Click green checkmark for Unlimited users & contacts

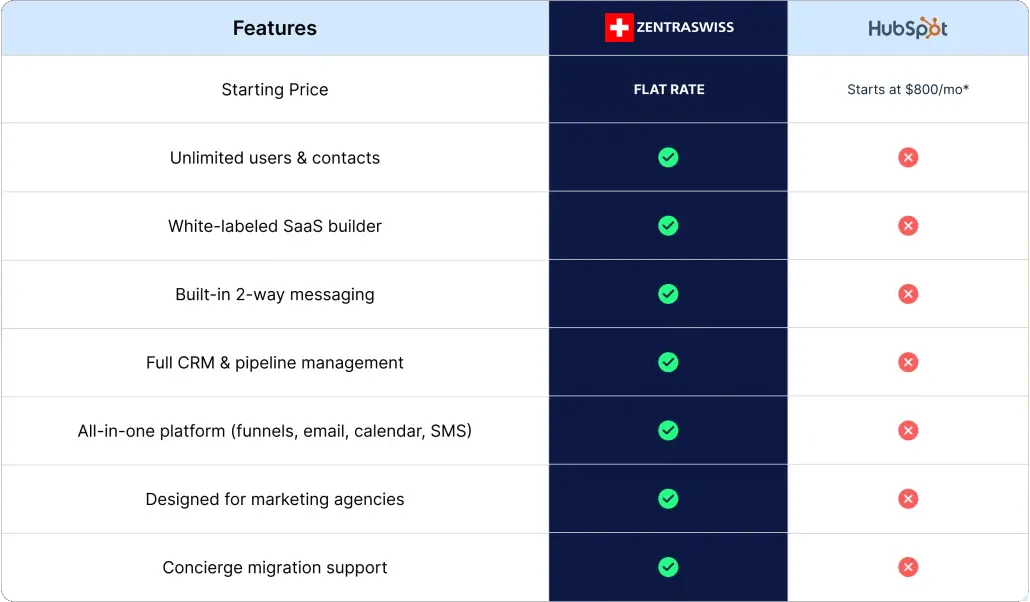click(x=668, y=158)
